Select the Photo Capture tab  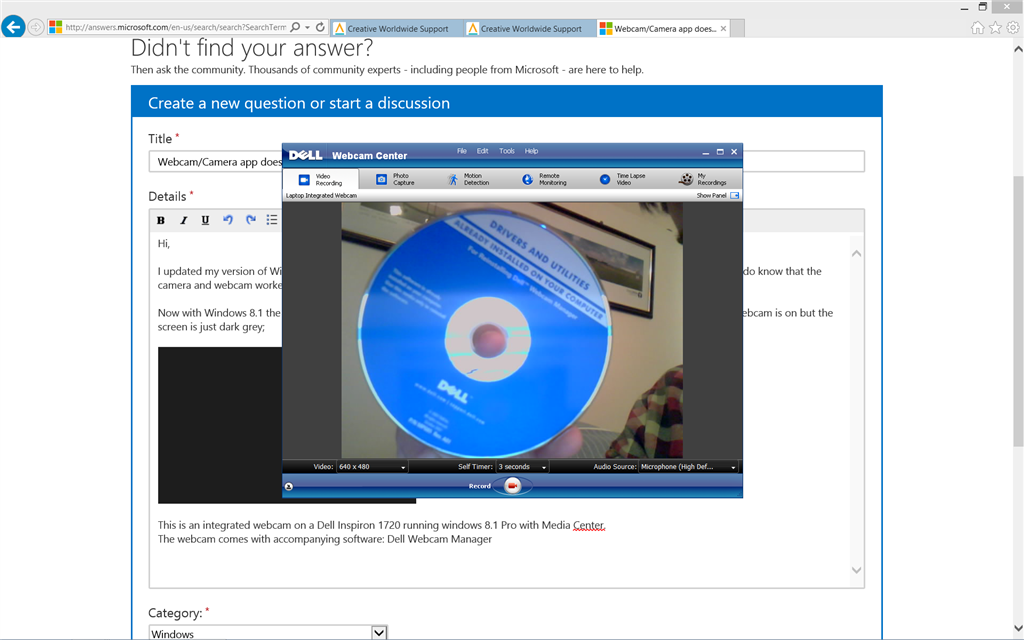pos(395,180)
